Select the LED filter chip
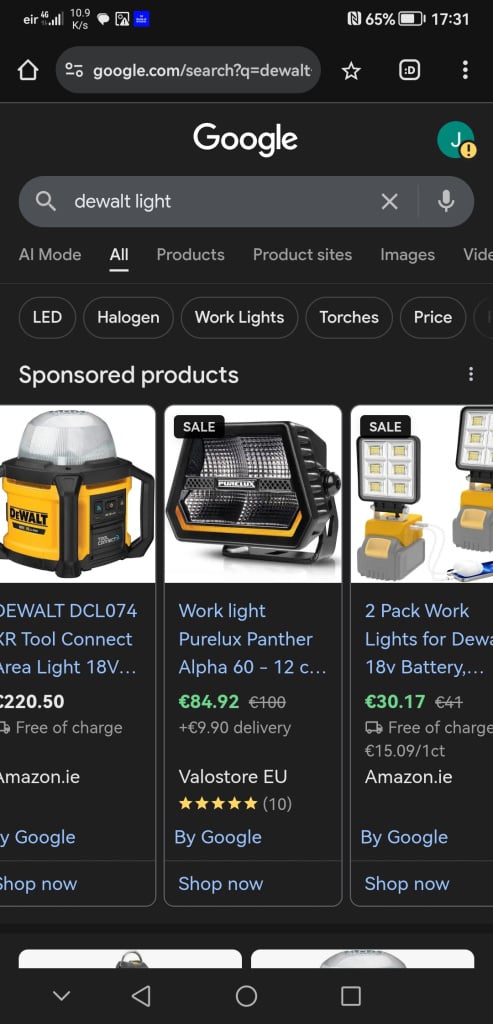The width and height of the screenshot is (493, 1024). point(47,317)
